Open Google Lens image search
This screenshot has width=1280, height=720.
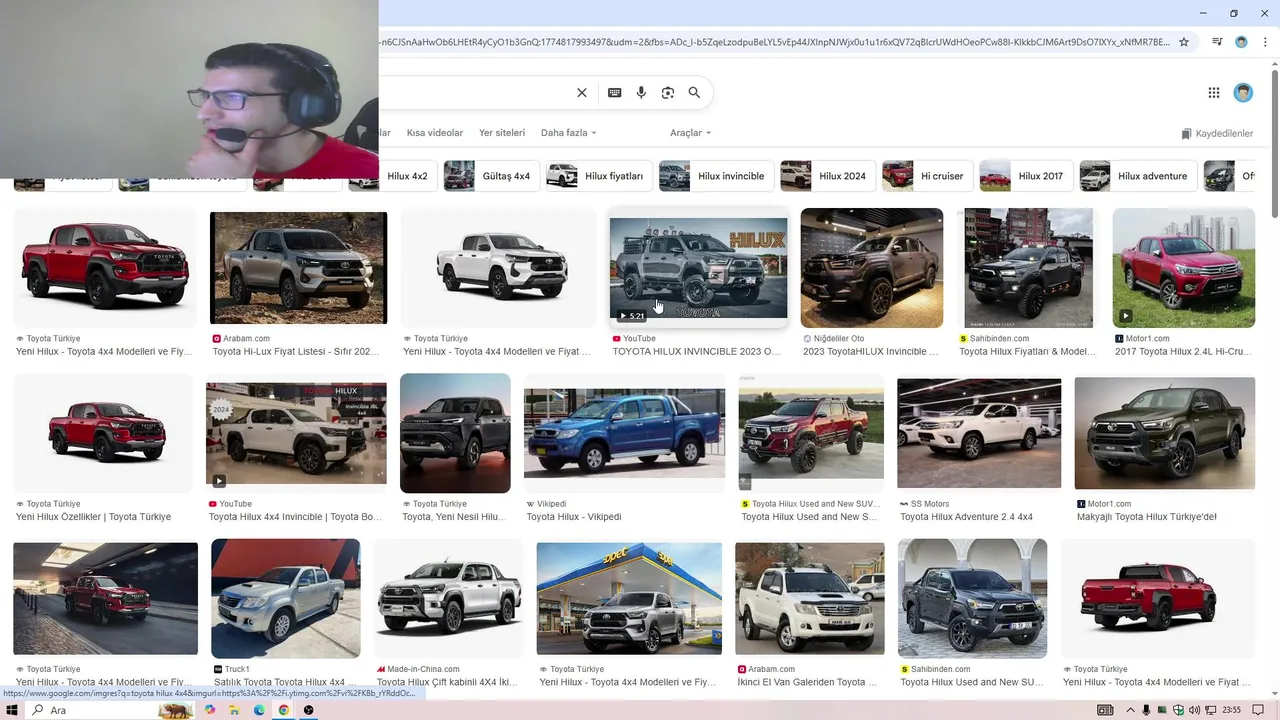[668, 93]
